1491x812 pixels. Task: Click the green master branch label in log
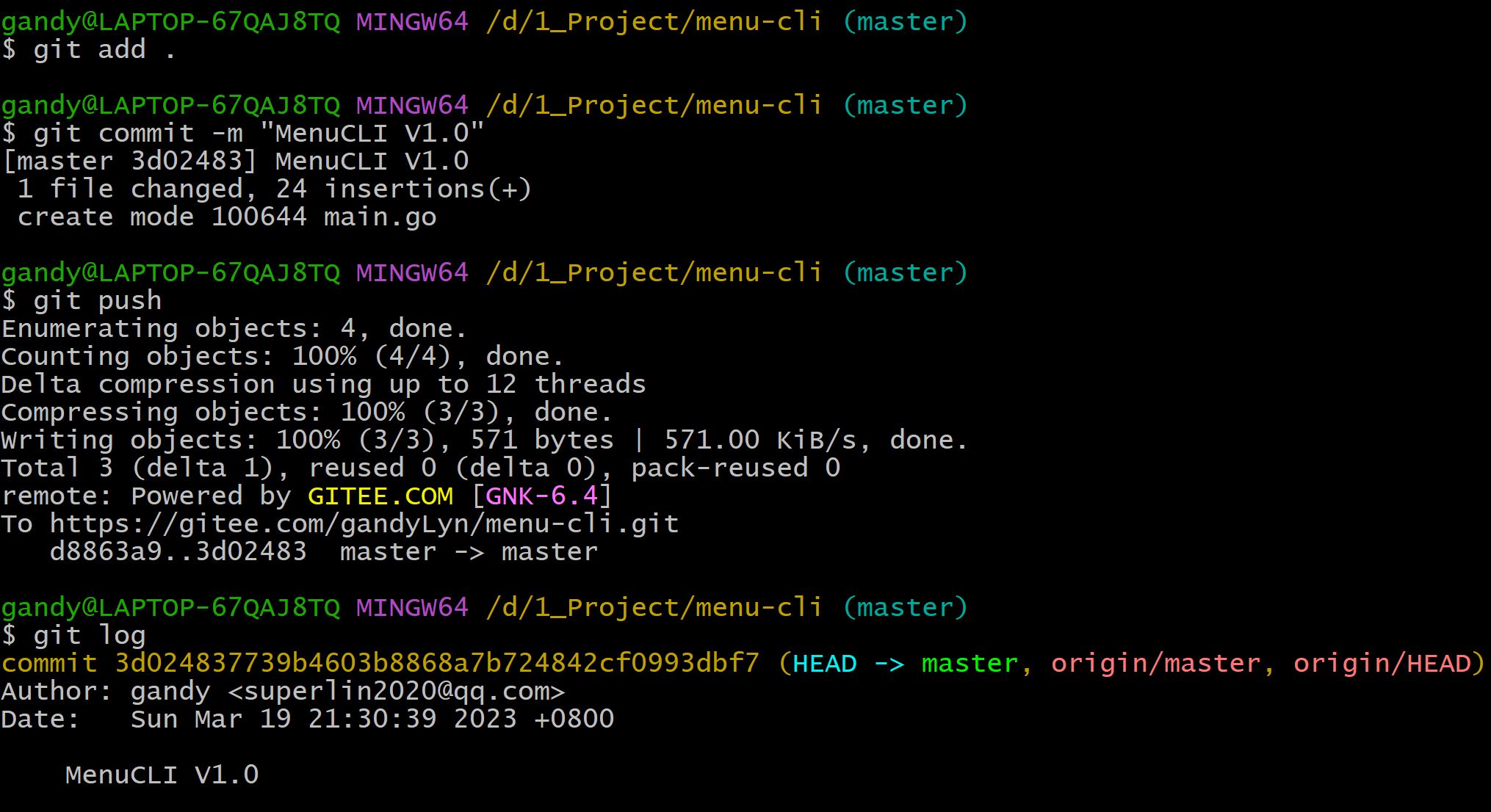[970, 664]
